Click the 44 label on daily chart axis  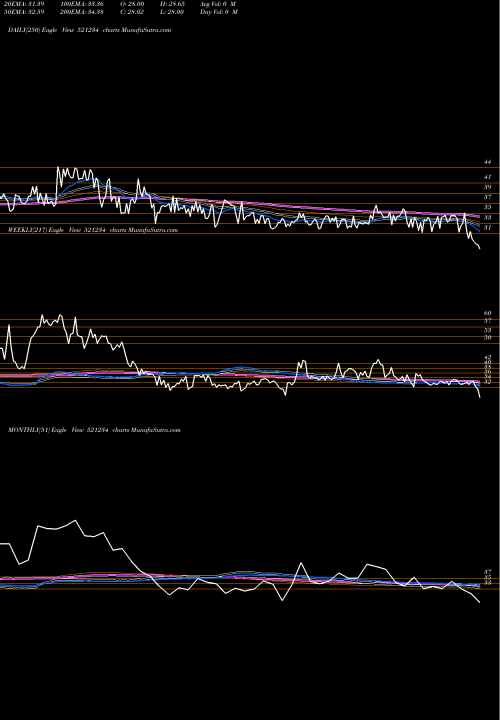click(x=487, y=162)
